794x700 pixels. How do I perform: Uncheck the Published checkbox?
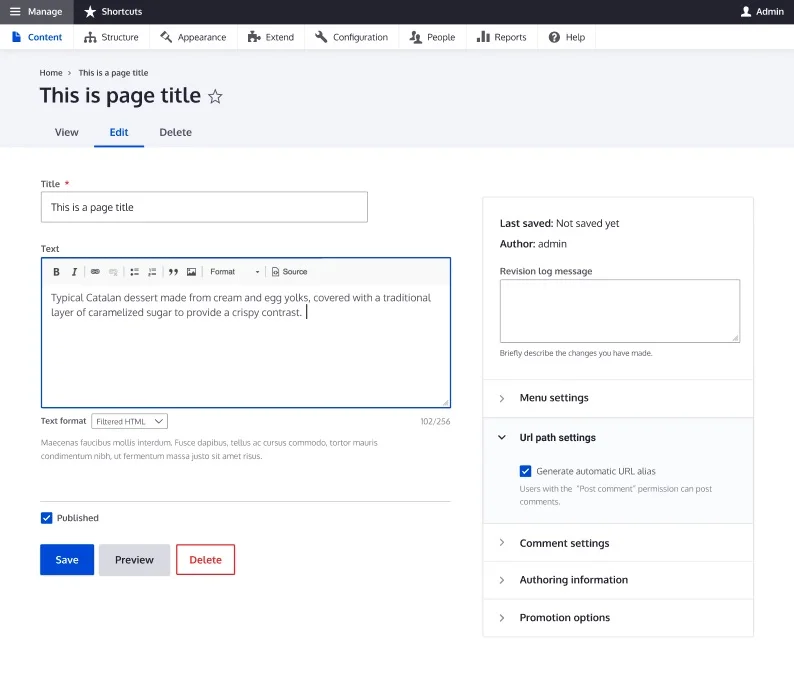(x=47, y=518)
